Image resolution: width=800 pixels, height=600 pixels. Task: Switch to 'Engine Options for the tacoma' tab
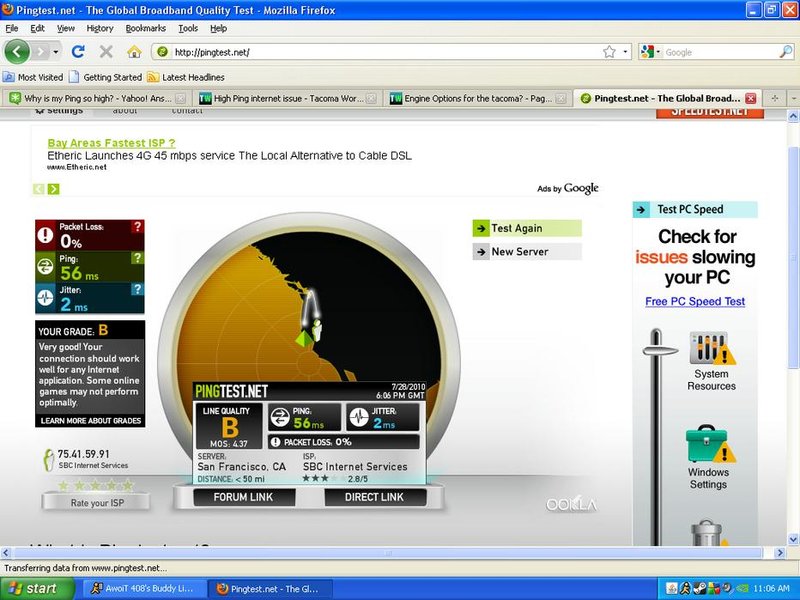478,98
